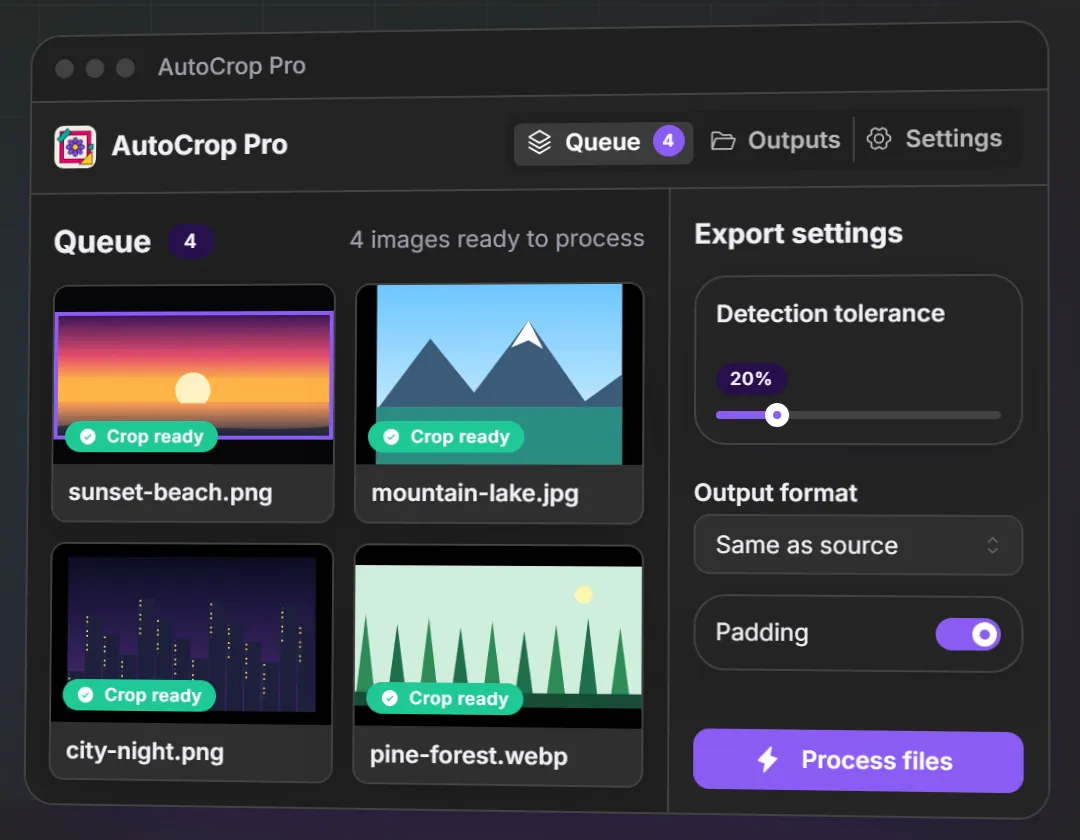Open the Output format dropdown

pos(858,545)
